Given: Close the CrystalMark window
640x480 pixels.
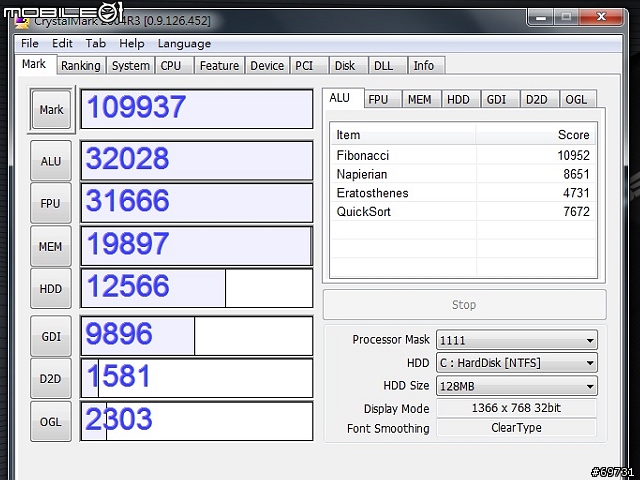Looking at the screenshot, I should pyautogui.click(x=601, y=17).
